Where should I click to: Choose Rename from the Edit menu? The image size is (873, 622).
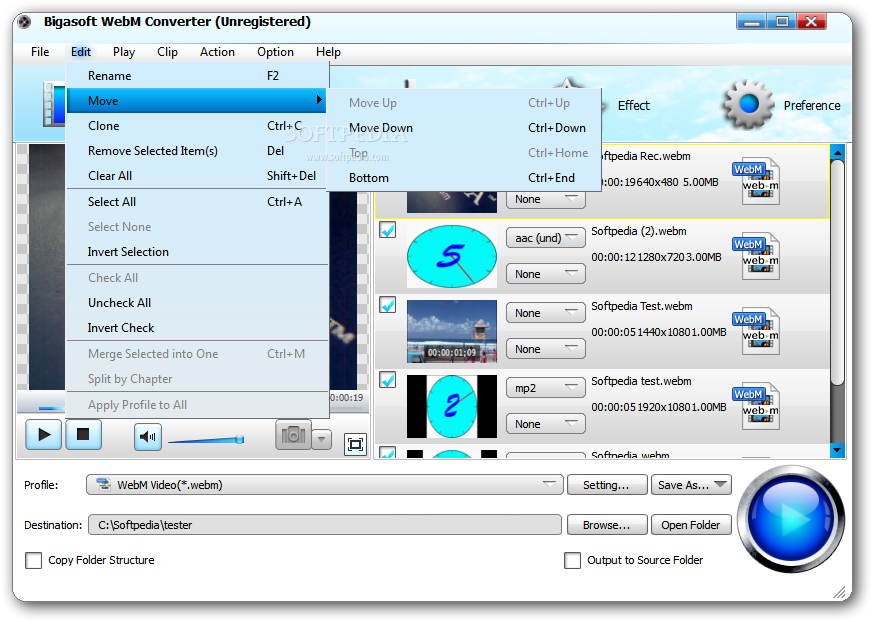click(197, 76)
